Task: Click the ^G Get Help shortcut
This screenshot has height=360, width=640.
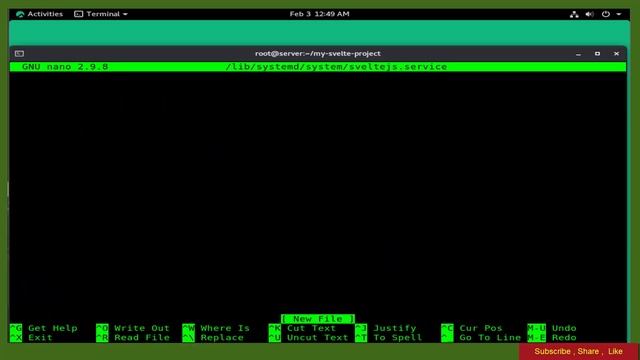Action: [44, 328]
